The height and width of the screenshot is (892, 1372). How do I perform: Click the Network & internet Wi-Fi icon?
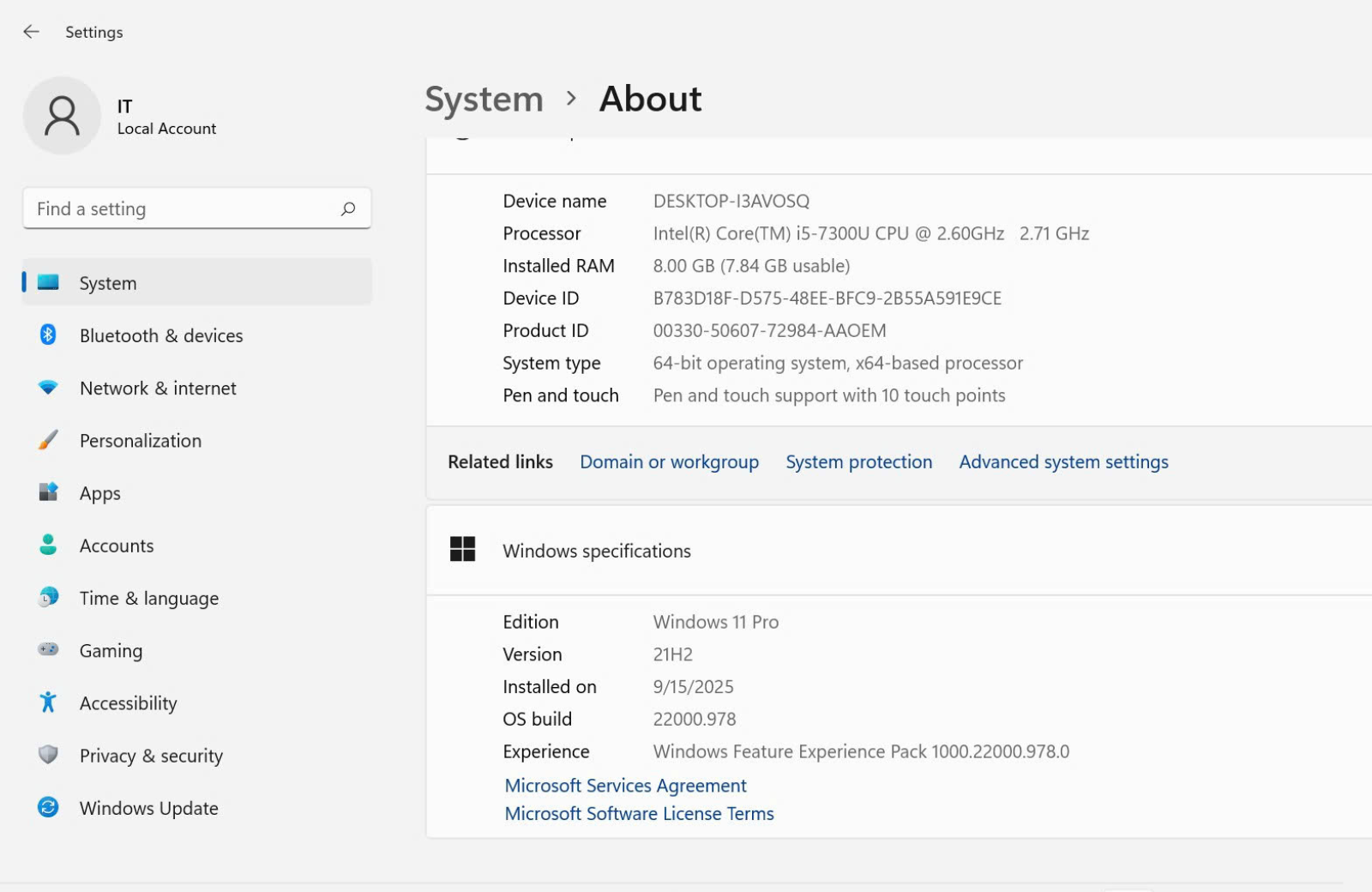coord(48,388)
